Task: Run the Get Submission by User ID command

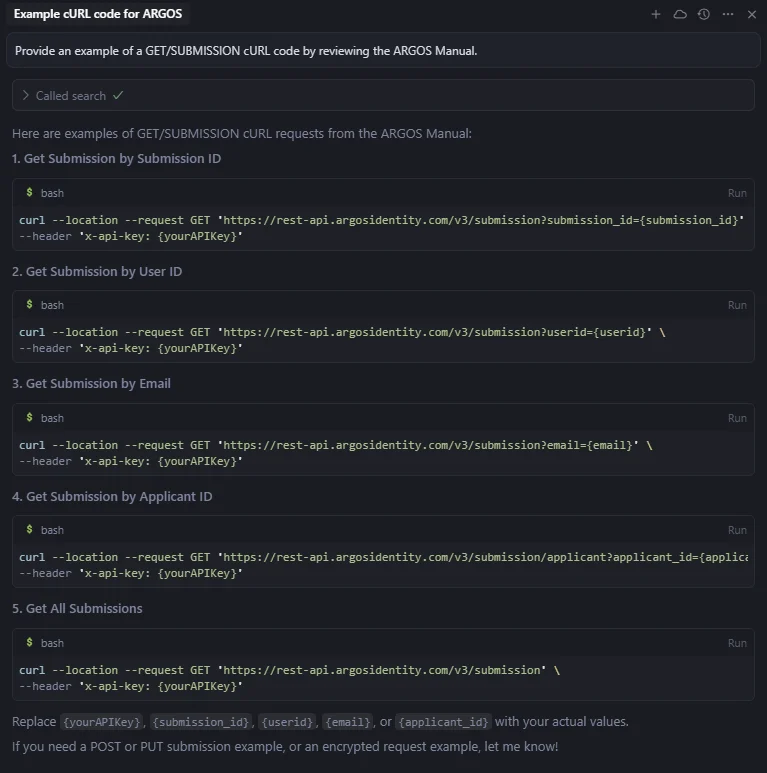Action: point(736,305)
